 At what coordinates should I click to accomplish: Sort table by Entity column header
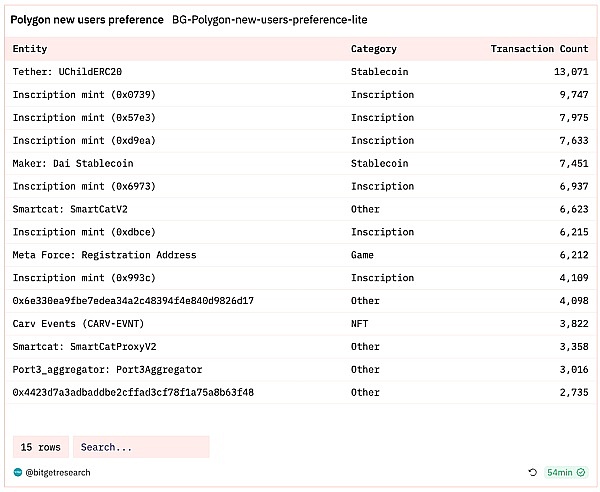click(30, 49)
